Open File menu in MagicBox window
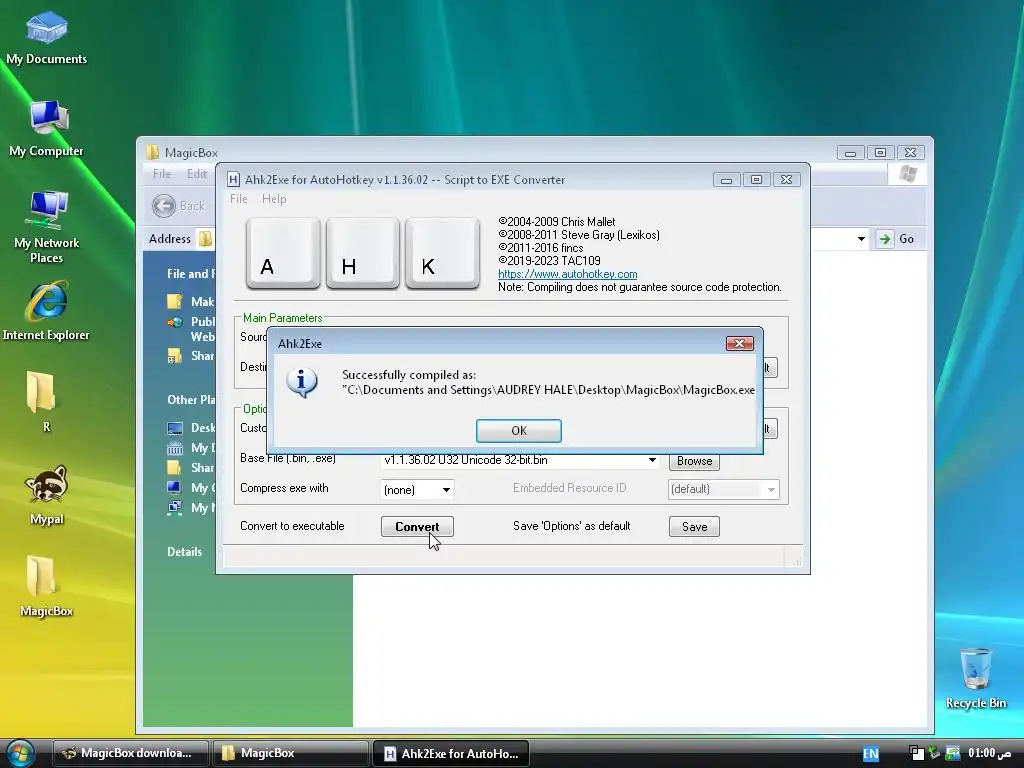 (161, 174)
